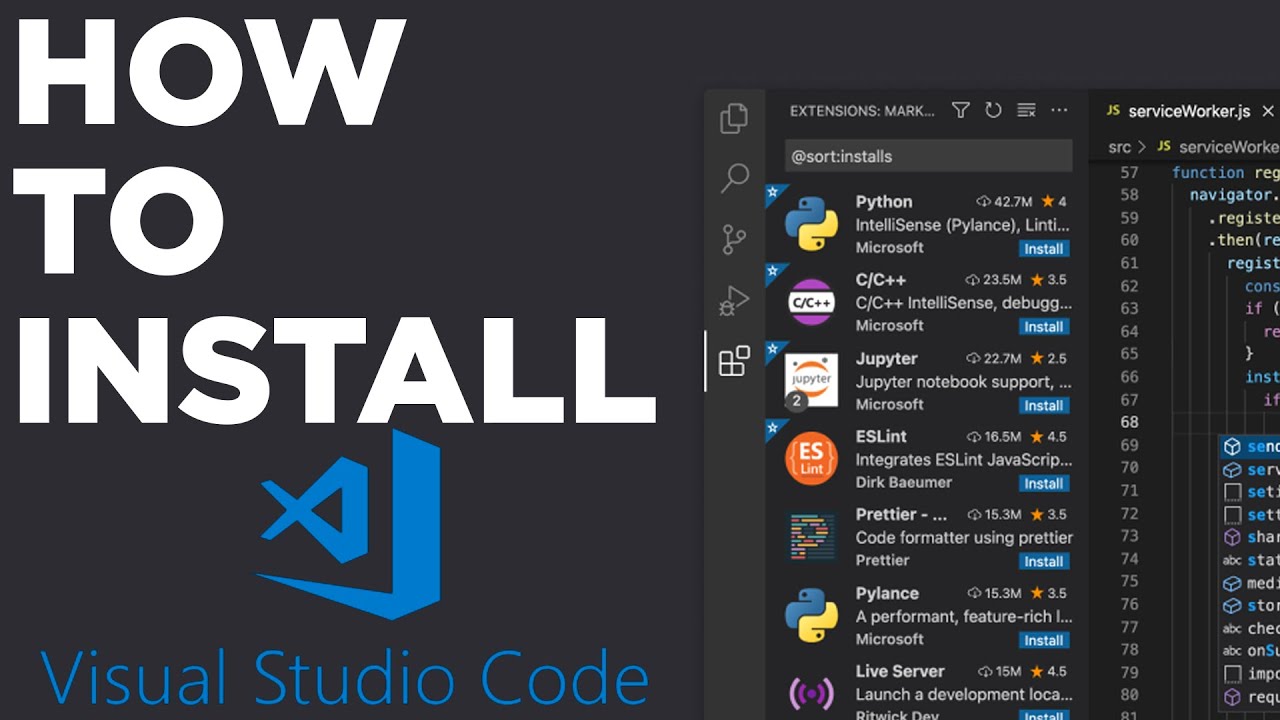The width and height of the screenshot is (1280, 720).
Task: Click the C/C++ extension logo
Action: point(811,302)
